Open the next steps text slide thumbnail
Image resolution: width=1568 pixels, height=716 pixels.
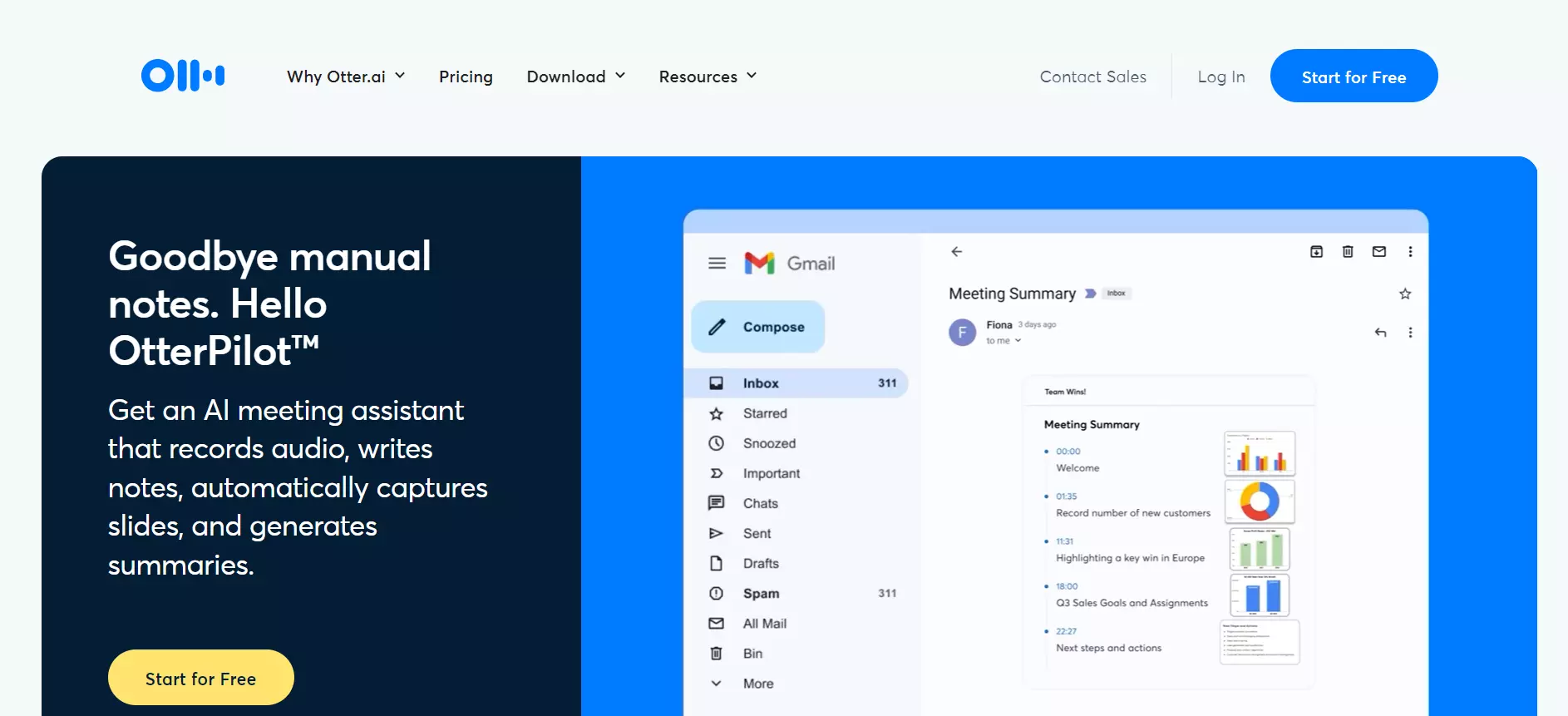pyautogui.click(x=1260, y=642)
